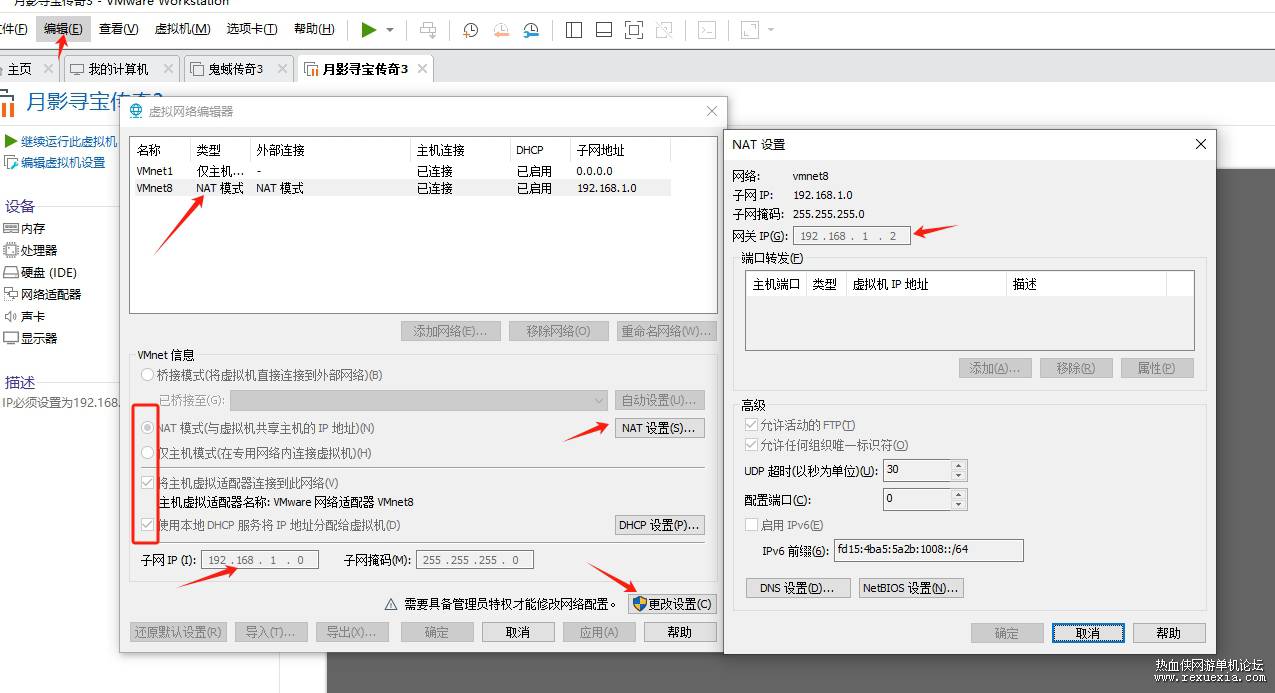Select the 网络适配器 device icon
Image resolution: width=1275 pixels, height=693 pixels.
point(11,294)
